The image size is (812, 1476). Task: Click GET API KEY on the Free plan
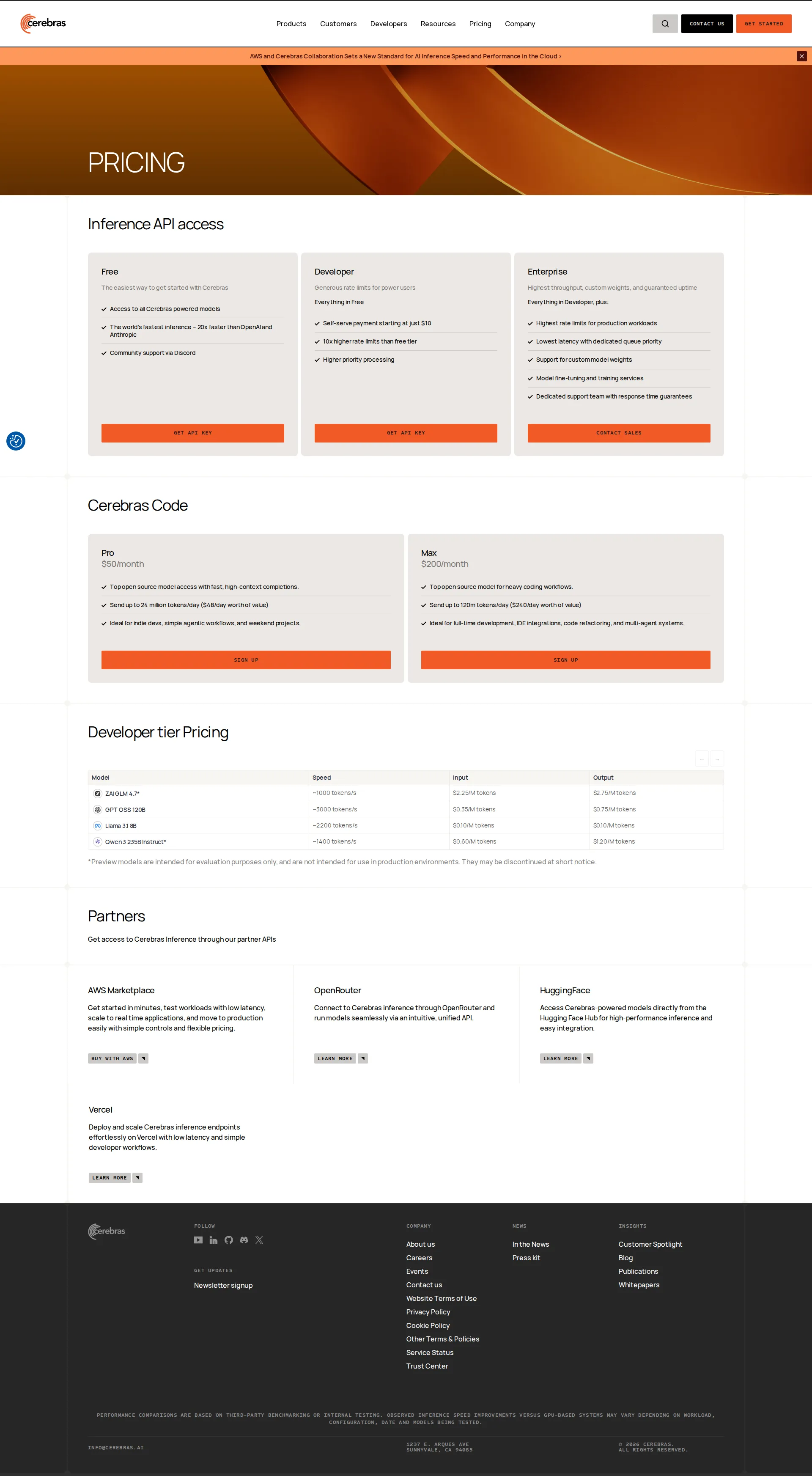coord(192,433)
